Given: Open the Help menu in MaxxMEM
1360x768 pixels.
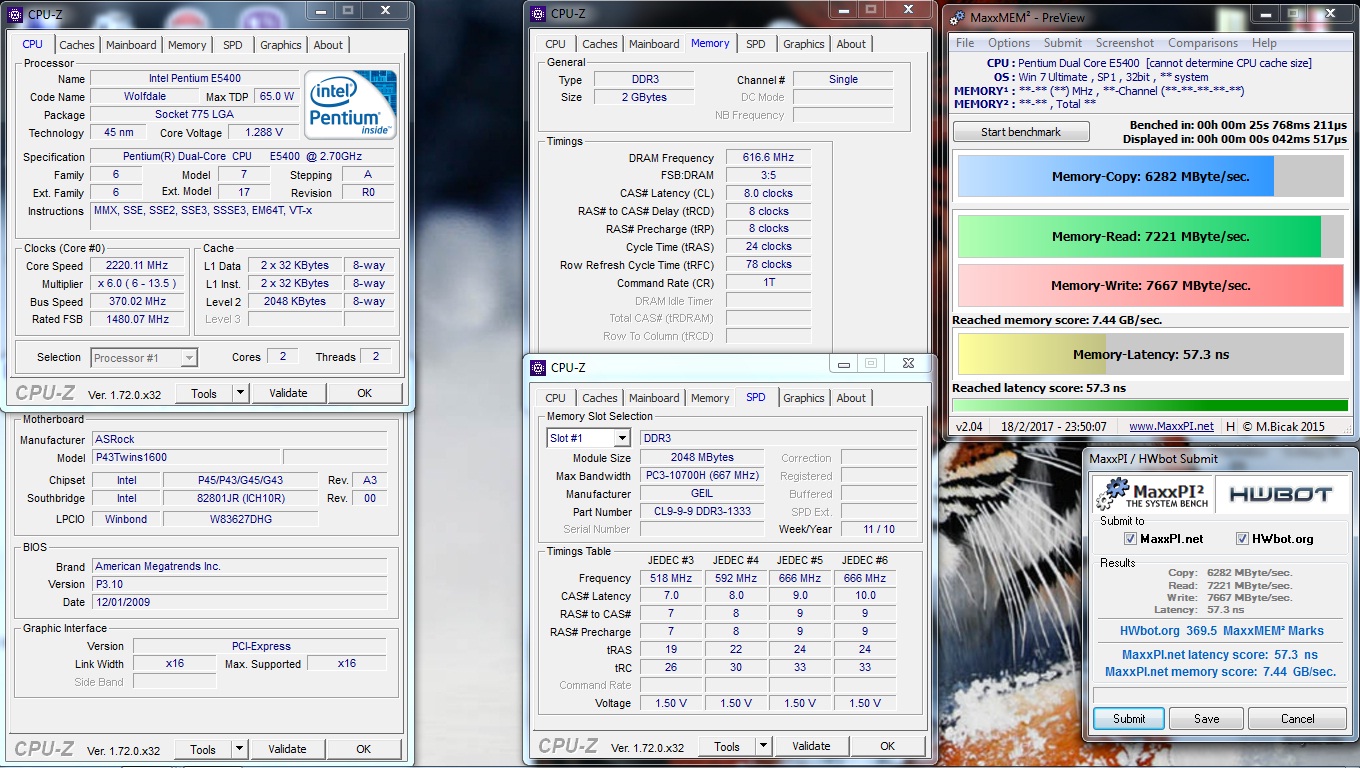Looking at the screenshot, I should (1264, 43).
